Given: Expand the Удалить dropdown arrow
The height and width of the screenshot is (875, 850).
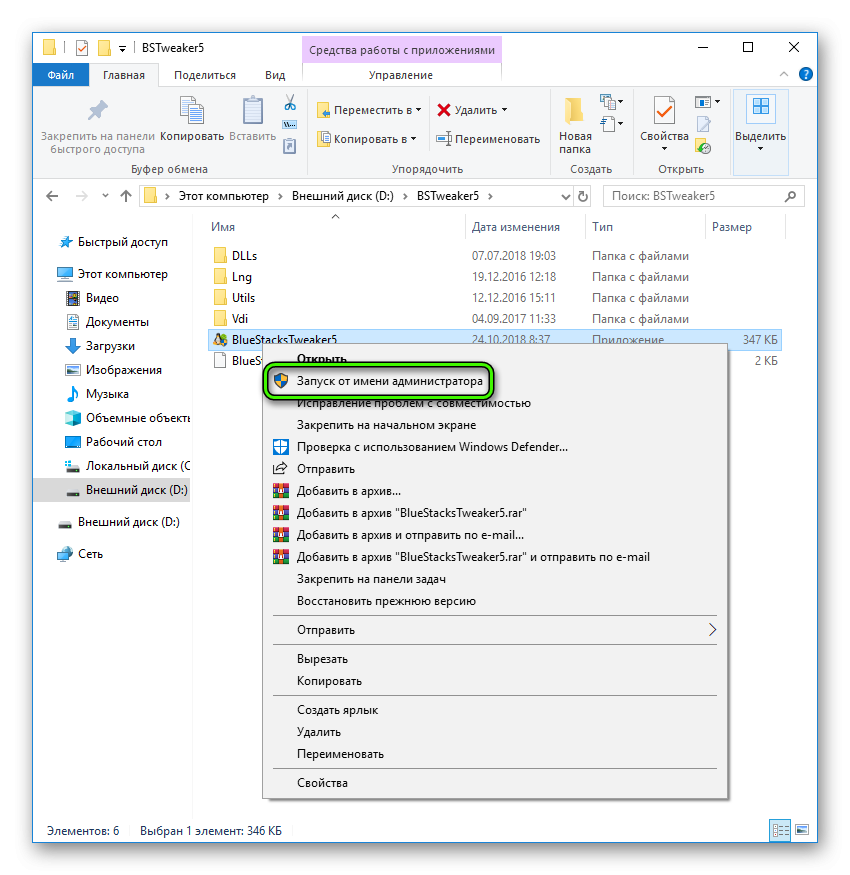Looking at the screenshot, I should pos(505,110).
